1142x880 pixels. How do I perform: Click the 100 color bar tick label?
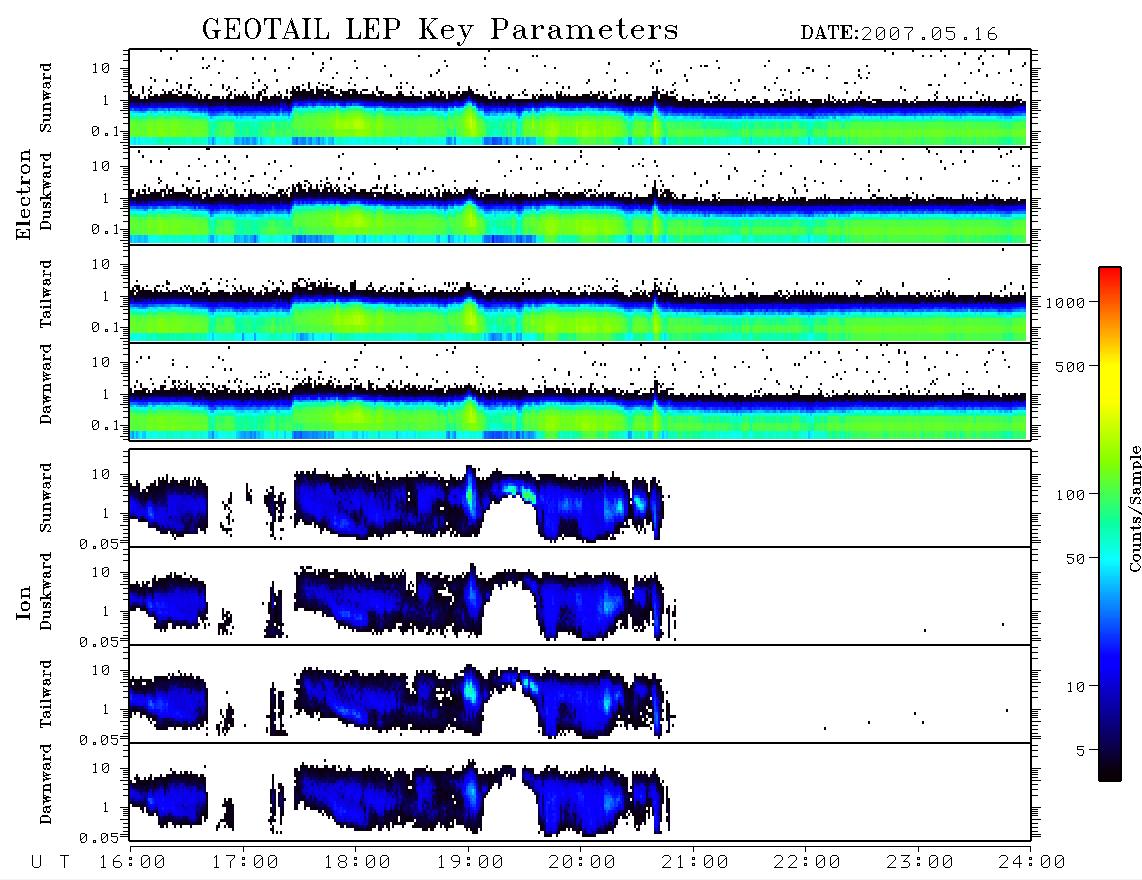coord(1070,495)
